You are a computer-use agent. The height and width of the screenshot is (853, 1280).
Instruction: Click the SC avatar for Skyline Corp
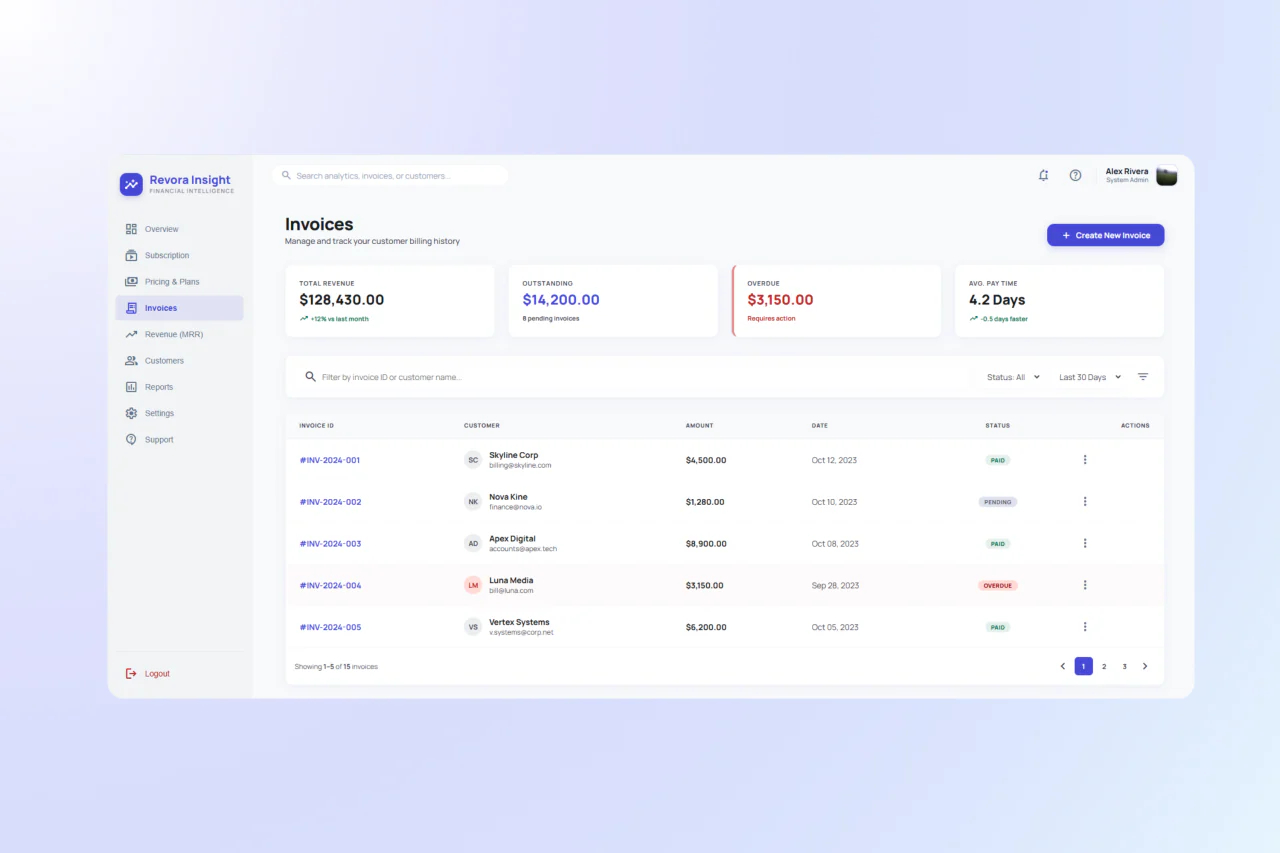[473, 460]
